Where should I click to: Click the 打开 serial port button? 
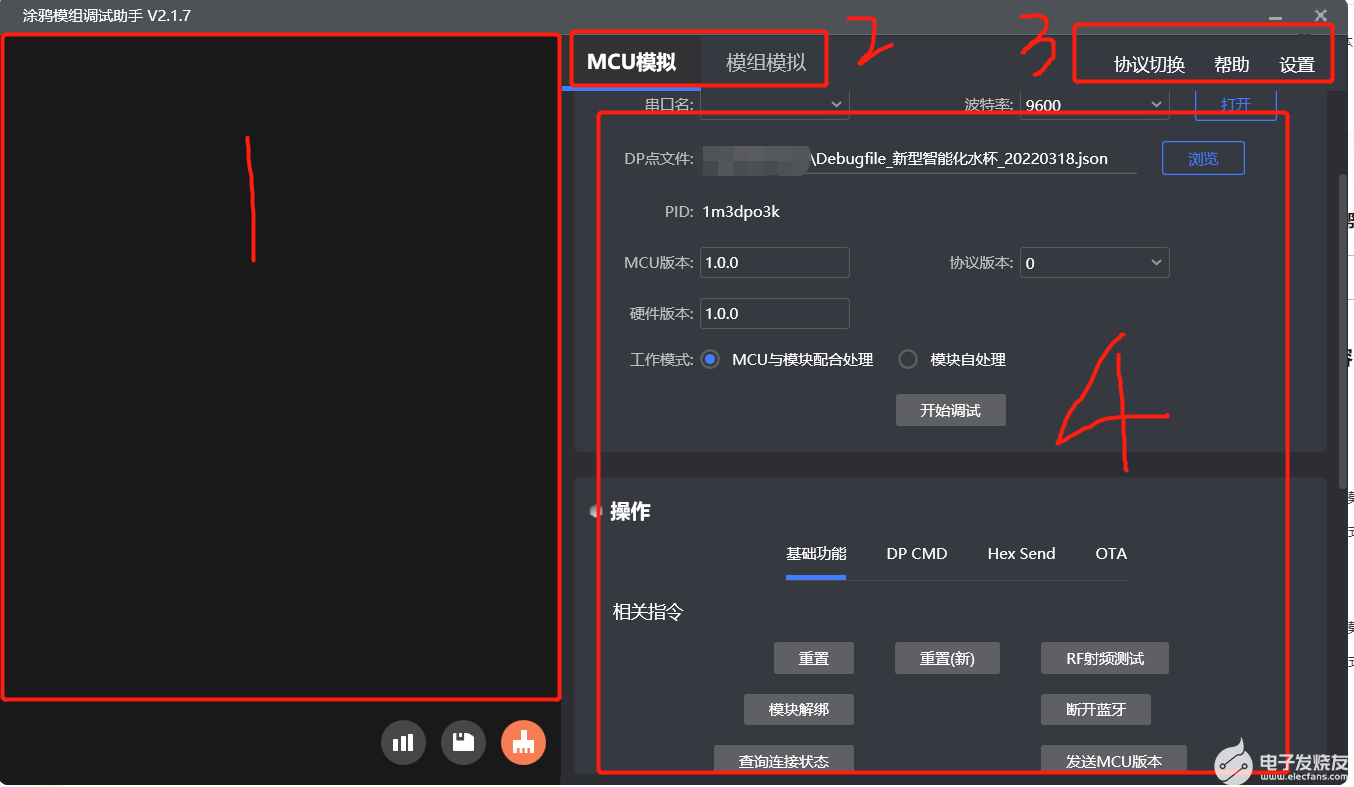point(1236,104)
